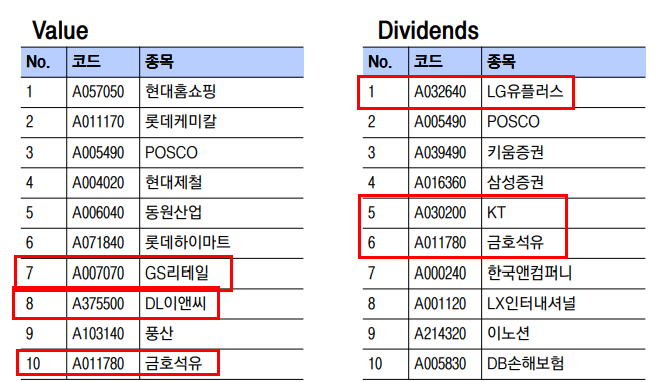
Task: Click code A011780 in the Dividends table
Action: (440, 243)
